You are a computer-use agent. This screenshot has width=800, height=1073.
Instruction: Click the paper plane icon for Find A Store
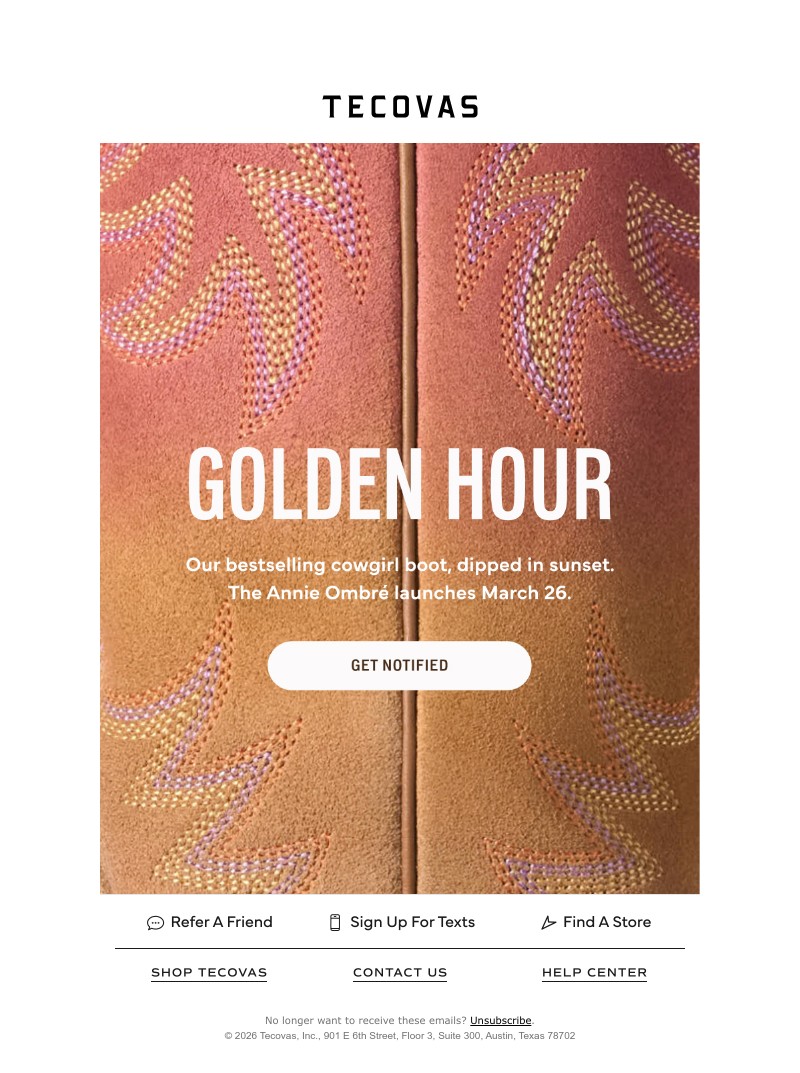coord(548,922)
